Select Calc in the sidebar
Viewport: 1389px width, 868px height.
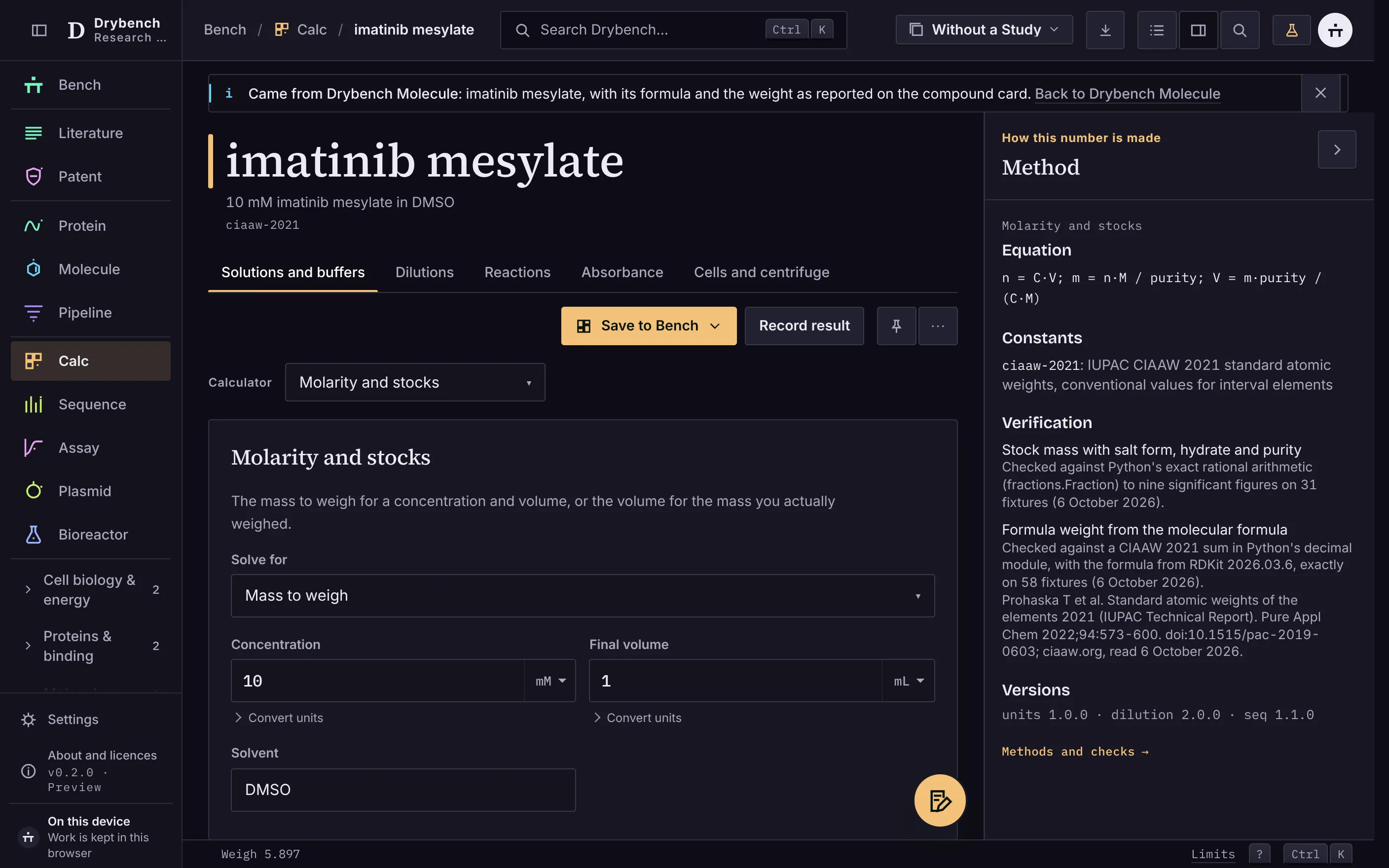point(91,361)
